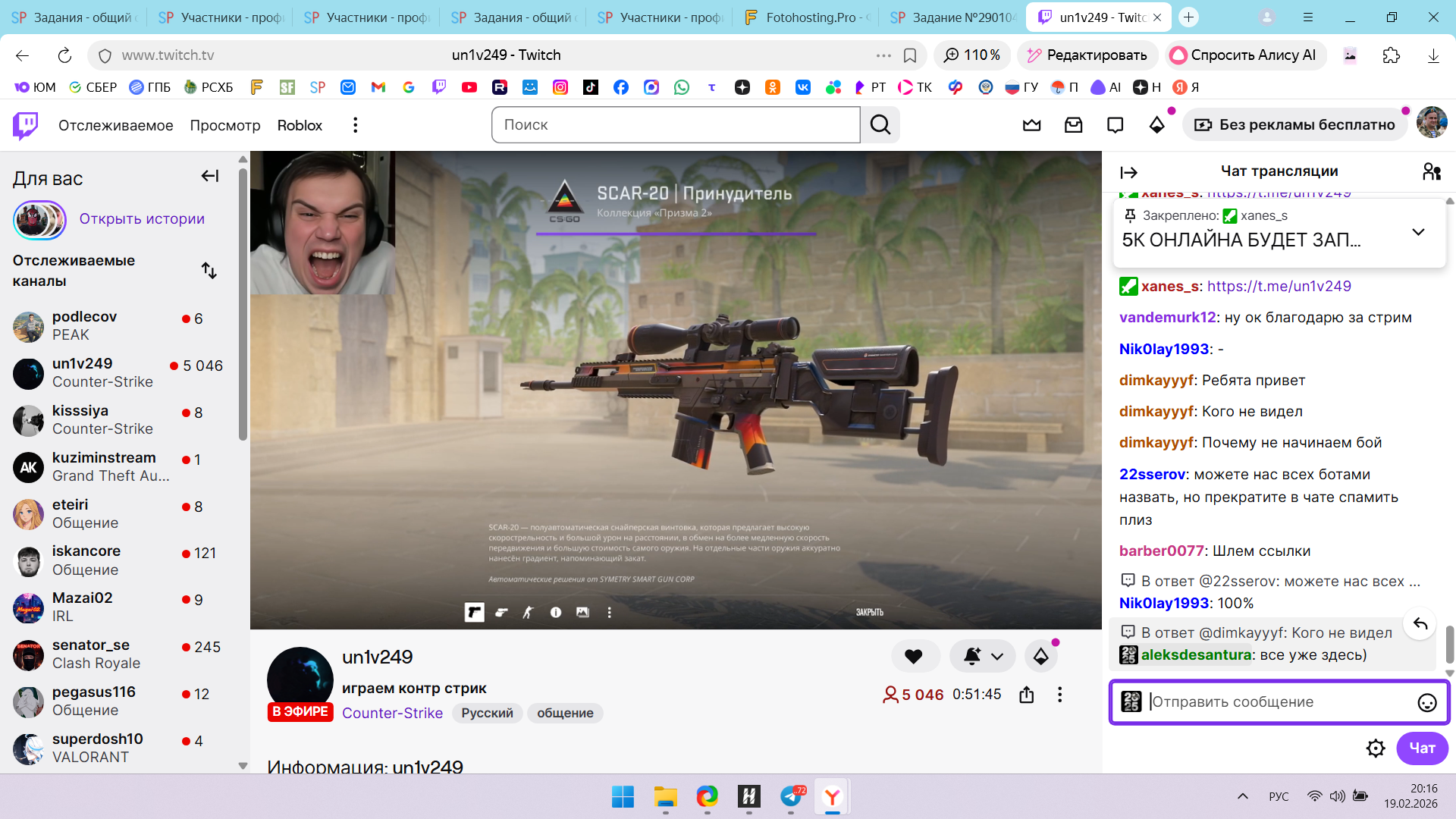Click the Get Bits diamond icon
1456x819 pixels.
pyautogui.click(x=1156, y=125)
